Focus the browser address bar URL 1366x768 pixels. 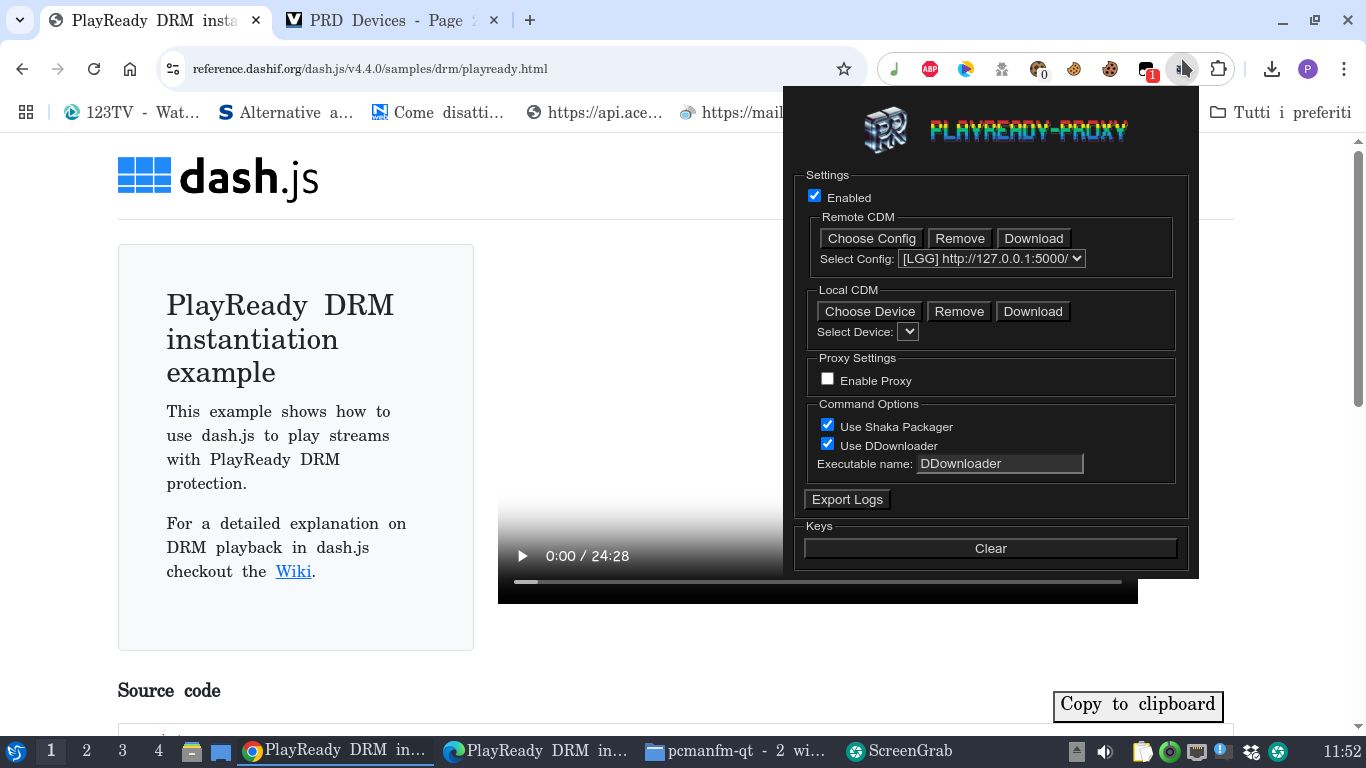(370, 69)
